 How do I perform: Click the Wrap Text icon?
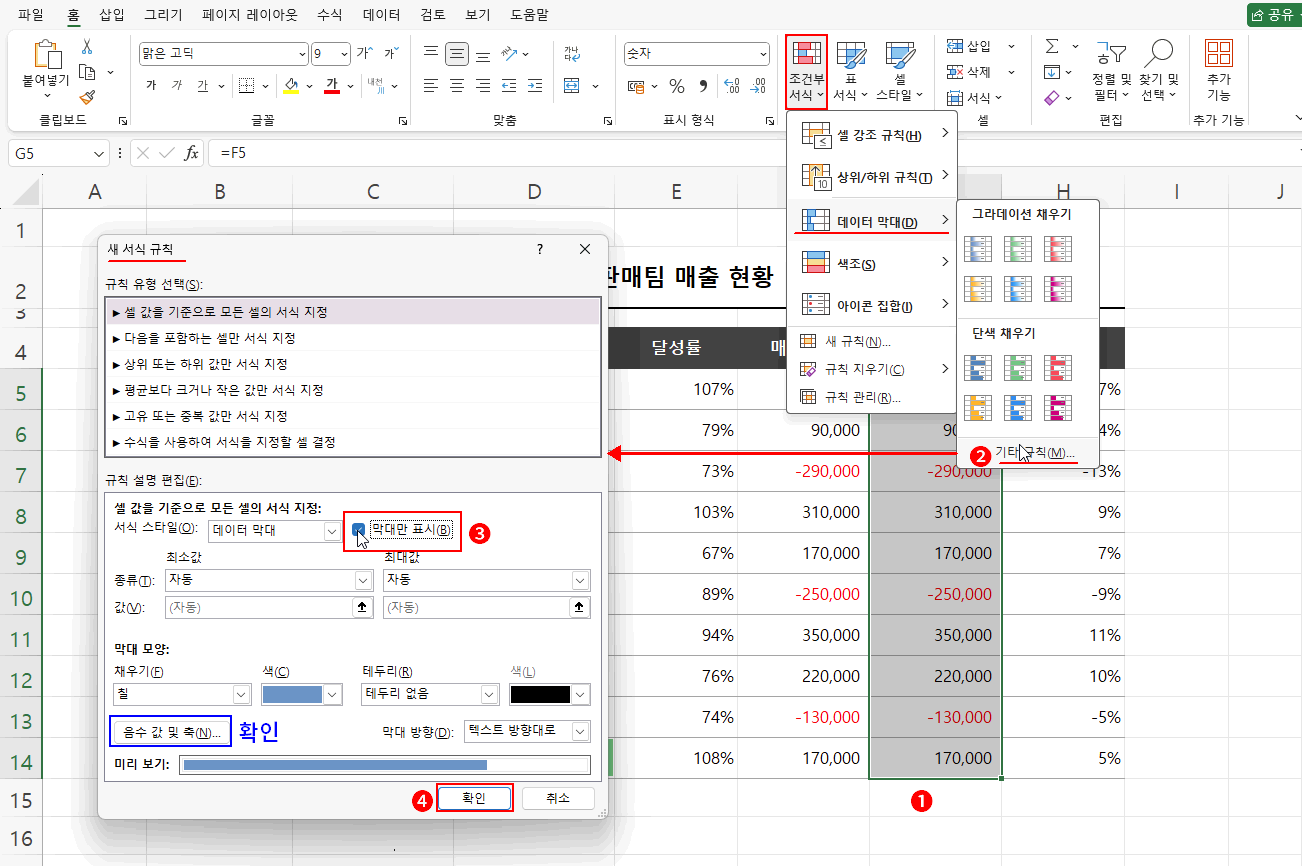point(572,53)
